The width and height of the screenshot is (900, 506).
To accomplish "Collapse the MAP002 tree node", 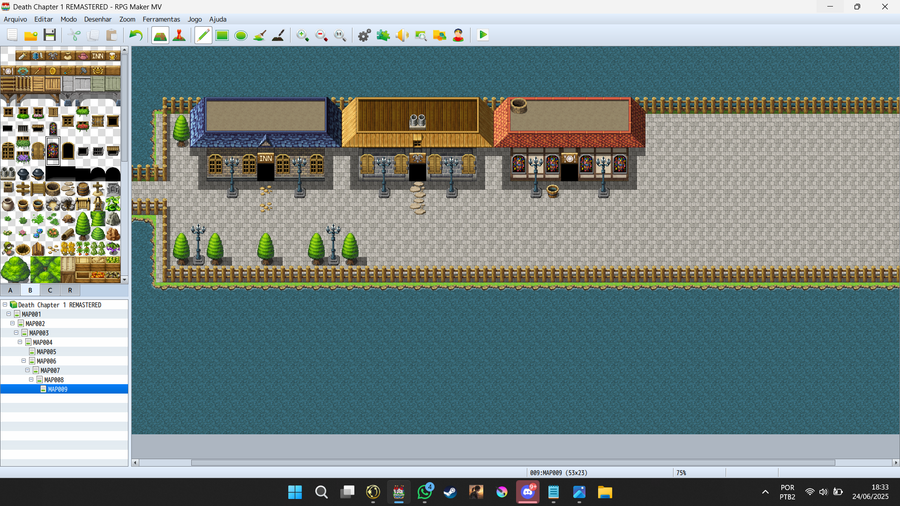I will pos(12,324).
